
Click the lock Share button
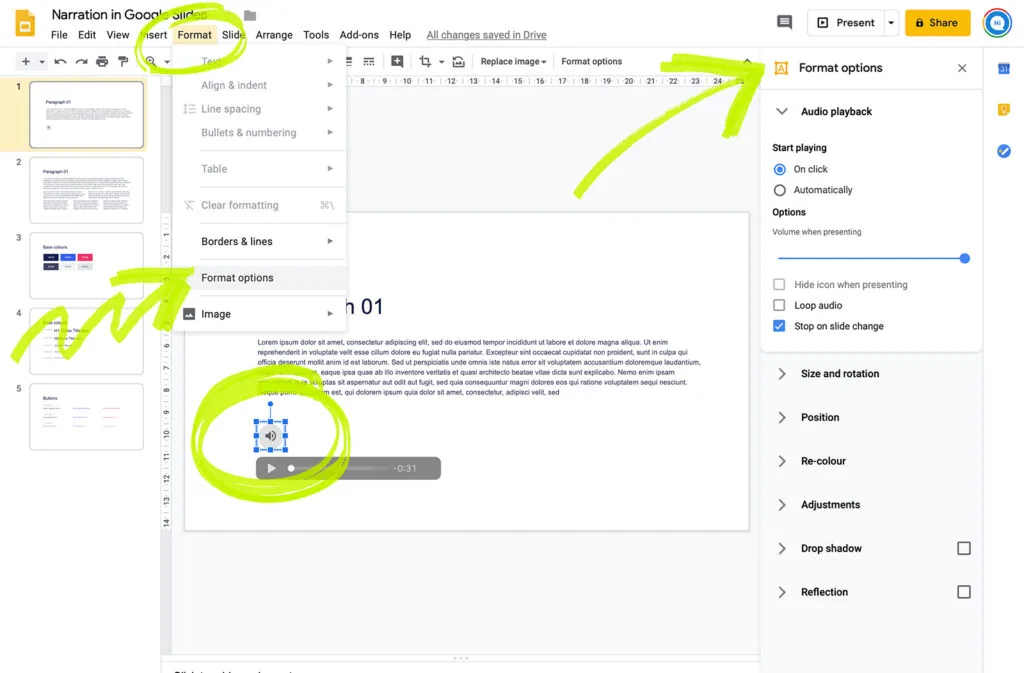[x=937, y=23]
